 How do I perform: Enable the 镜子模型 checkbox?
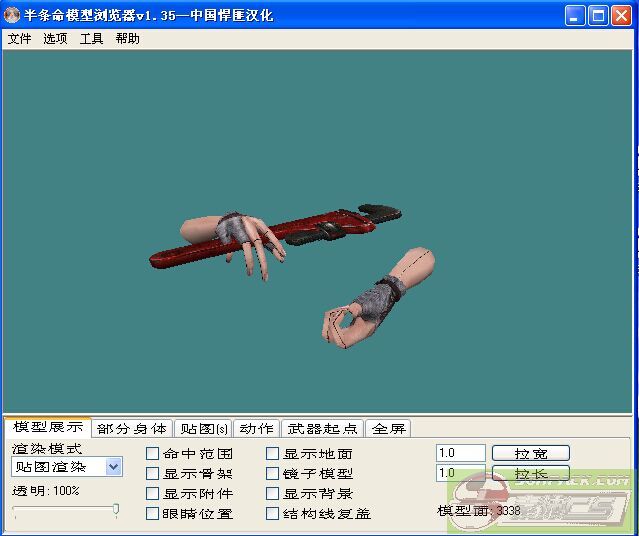[273, 474]
